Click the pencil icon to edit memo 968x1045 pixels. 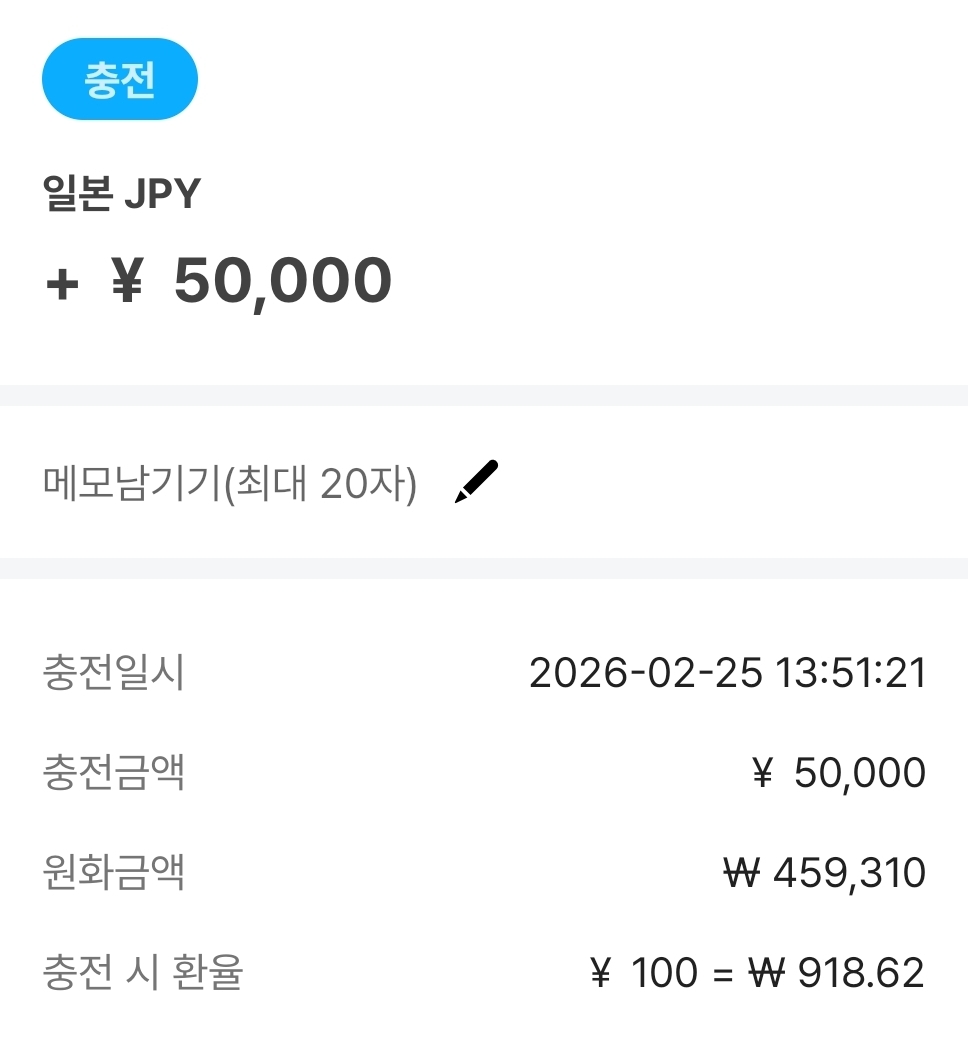476,482
